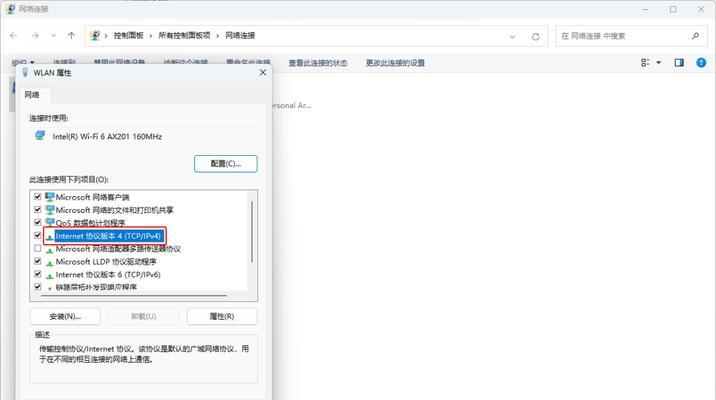Image resolution: width=716 pixels, height=400 pixels.
Task: Click the TCP/IPv6 protocol icon
Action: pyautogui.click(x=49, y=275)
